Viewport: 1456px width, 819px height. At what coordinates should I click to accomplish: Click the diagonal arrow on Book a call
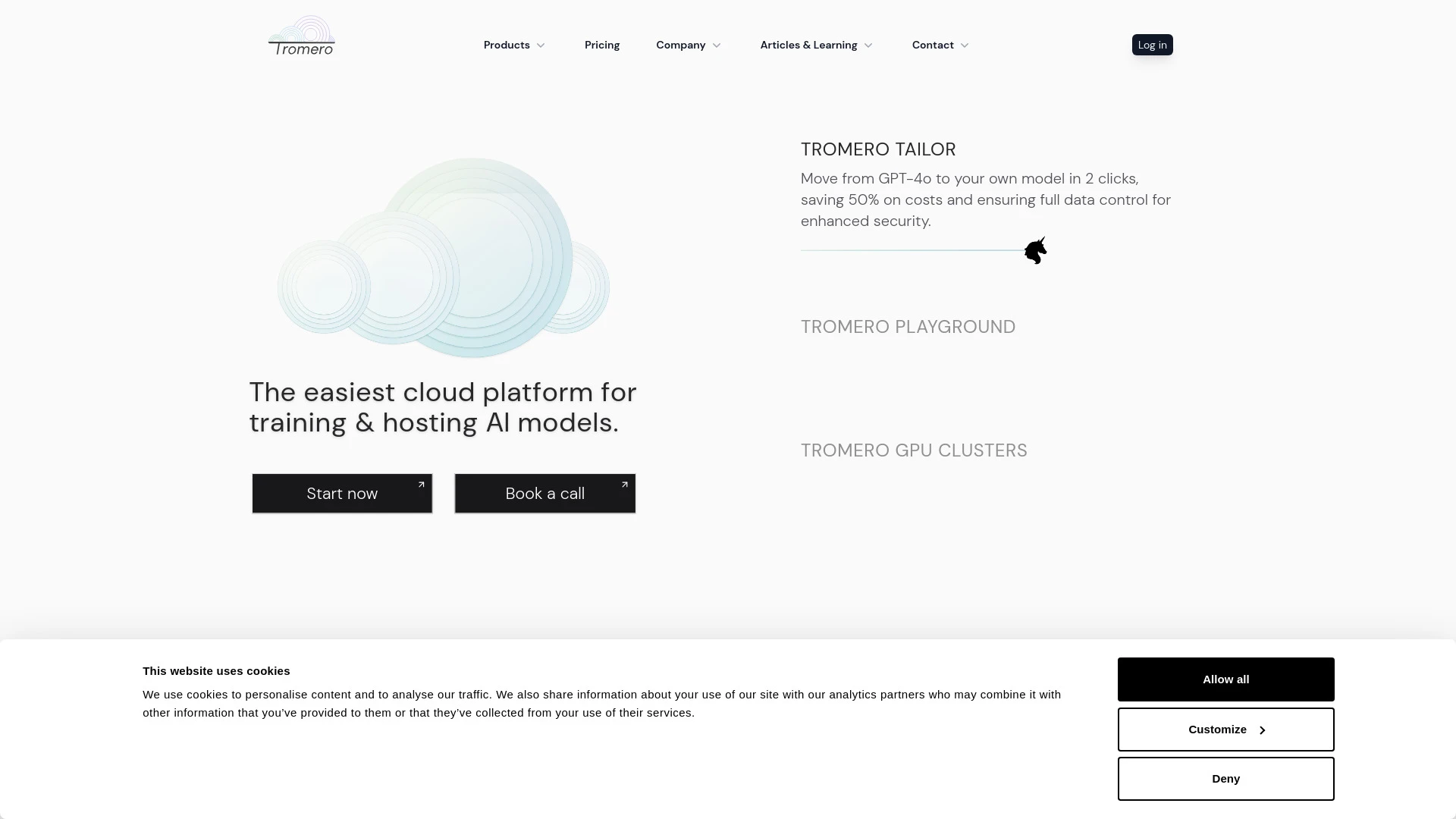point(625,483)
